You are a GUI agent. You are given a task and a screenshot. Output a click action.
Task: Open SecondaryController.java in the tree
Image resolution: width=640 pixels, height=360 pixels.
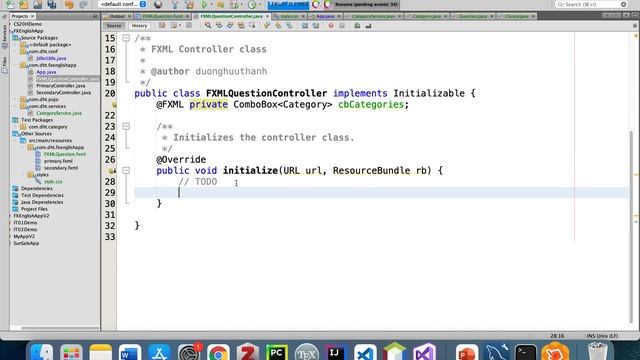click(x=63, y=93)
